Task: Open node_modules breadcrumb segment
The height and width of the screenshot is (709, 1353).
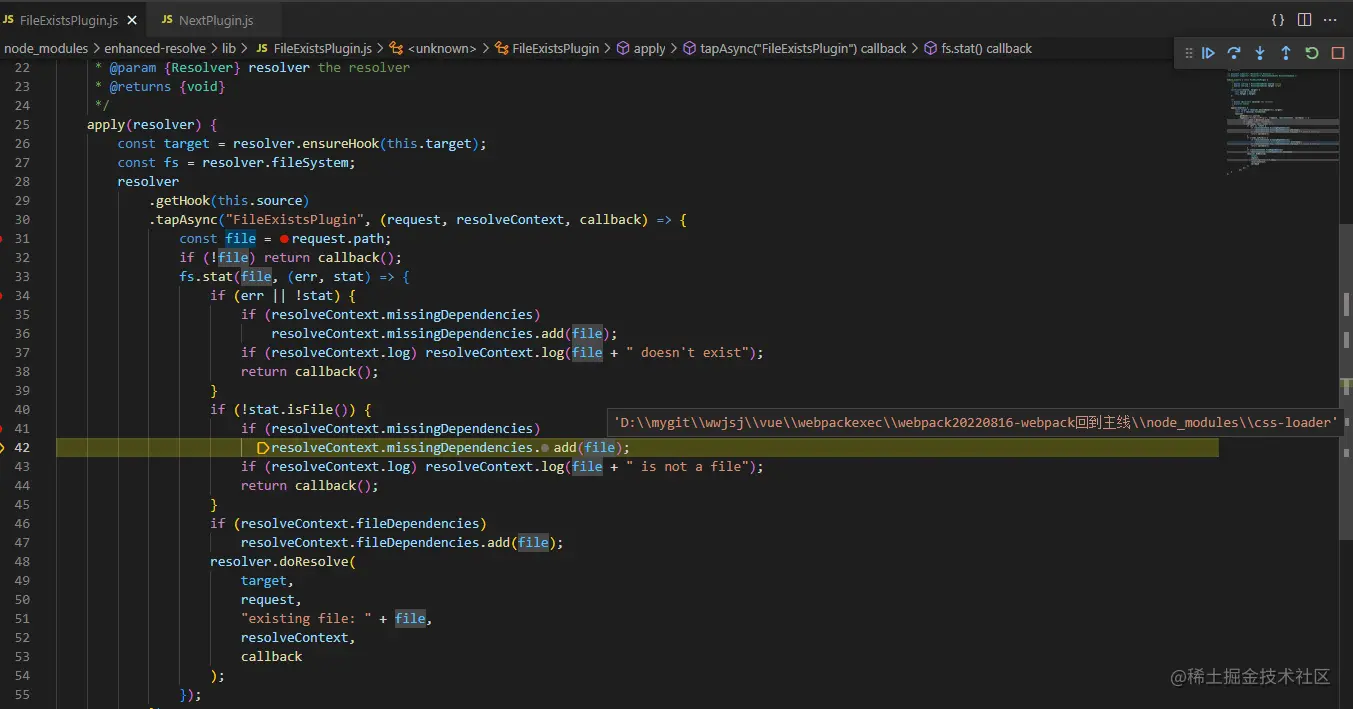Action: (46, 48)
